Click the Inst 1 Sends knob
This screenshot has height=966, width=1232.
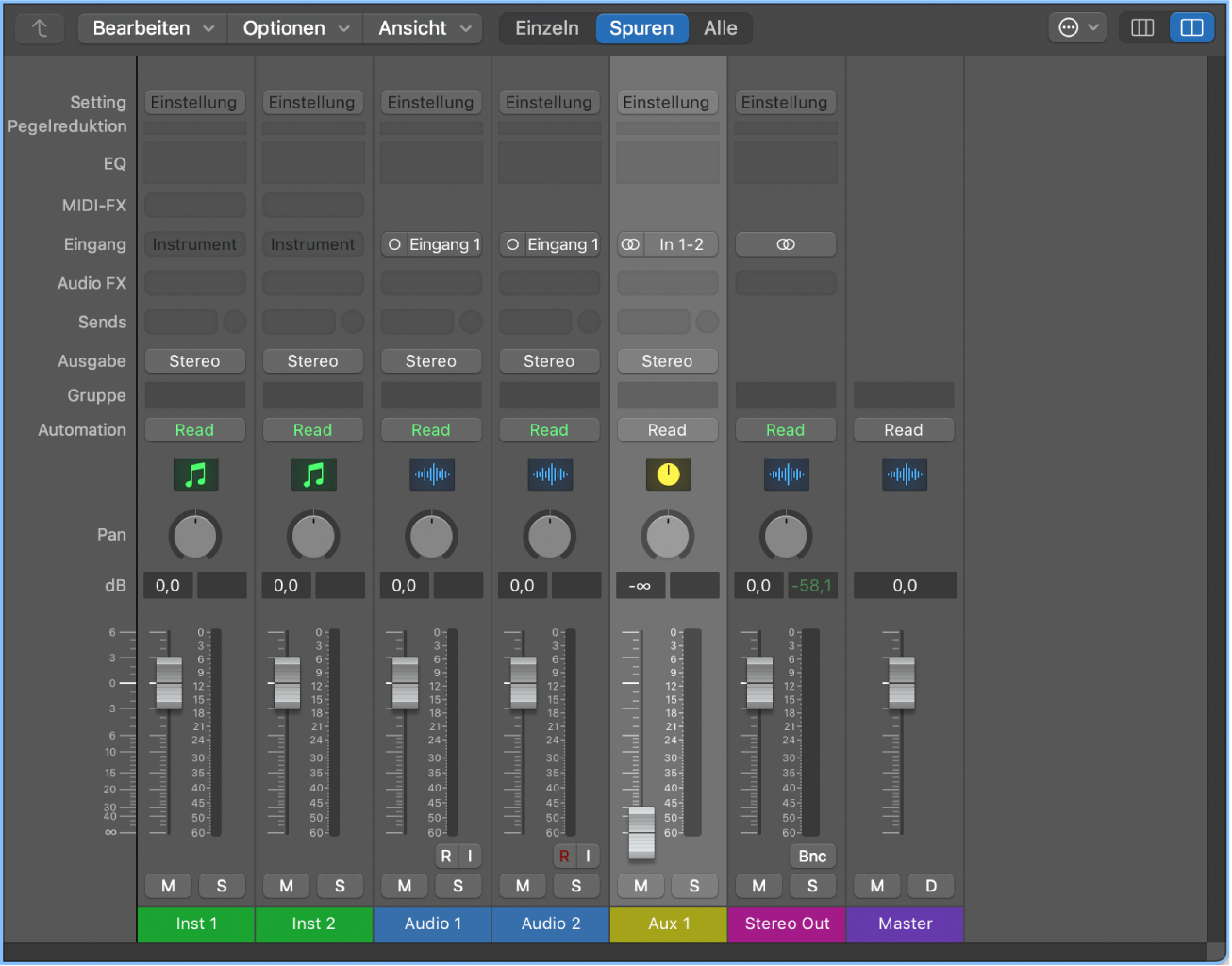click(234, 322)
